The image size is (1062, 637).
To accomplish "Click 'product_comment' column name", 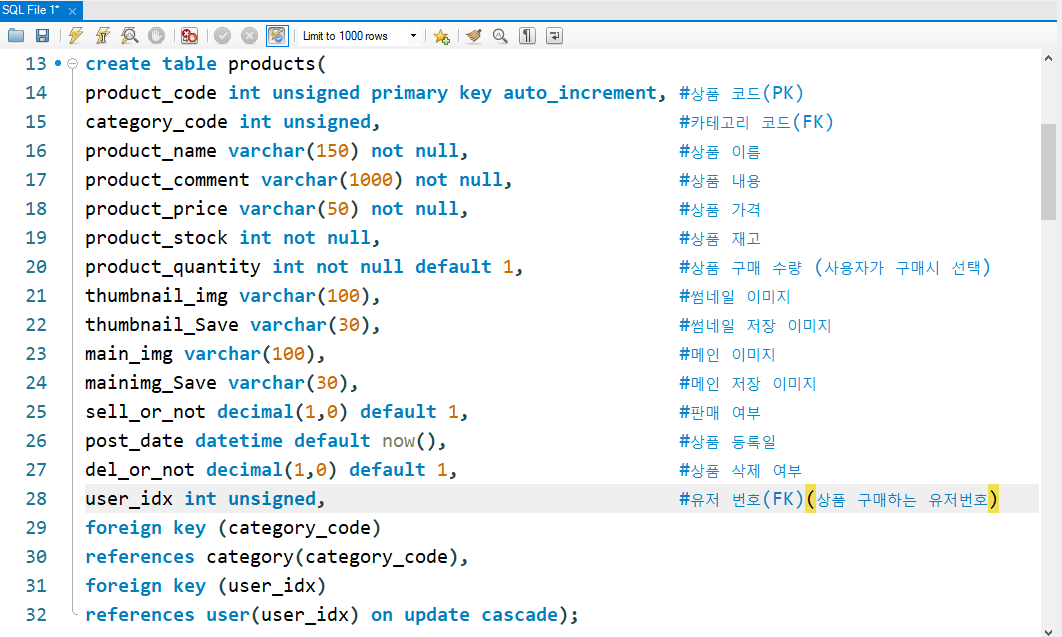I will (167, 180).
